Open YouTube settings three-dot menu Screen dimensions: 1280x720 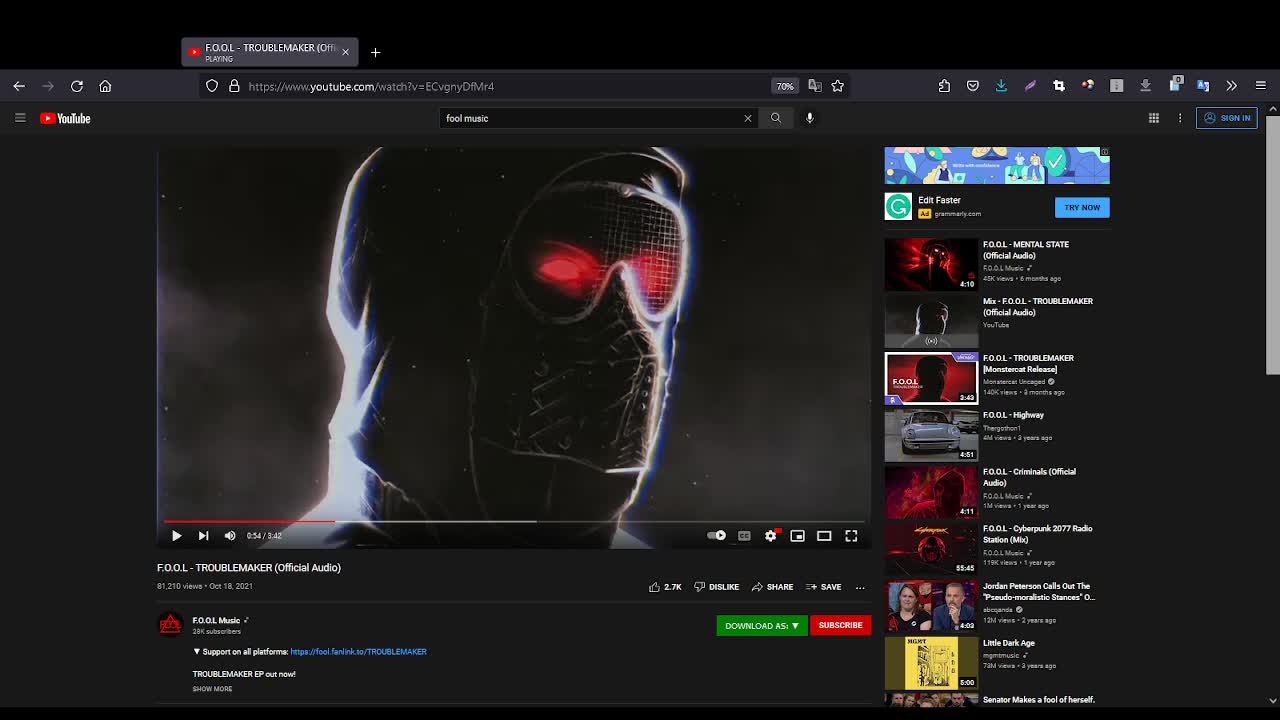(1180, 118)
